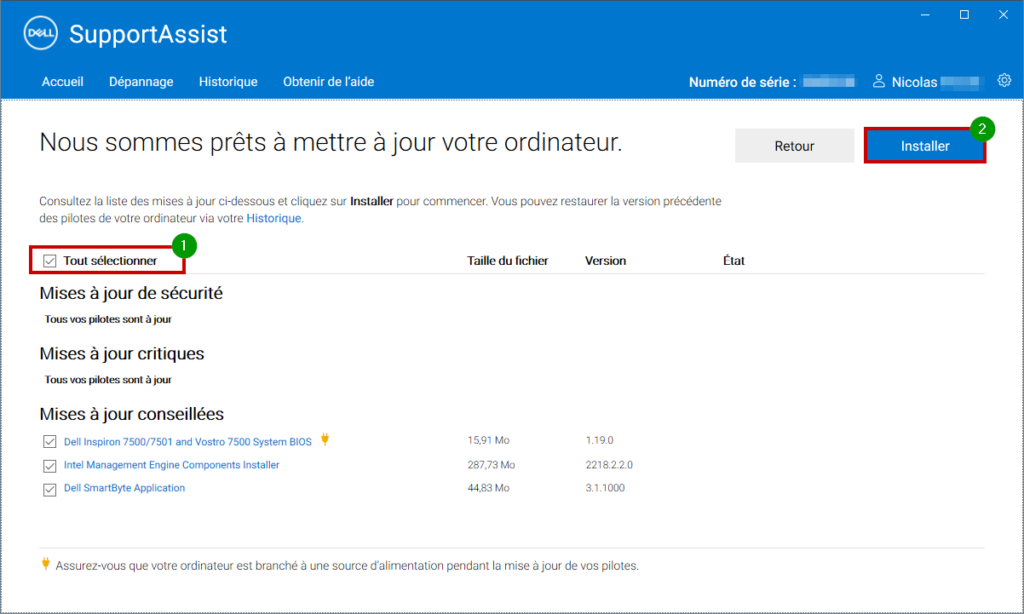Click the SupportAssist title text
Viewport: 1024px width, 614px height.
point(148,34)
